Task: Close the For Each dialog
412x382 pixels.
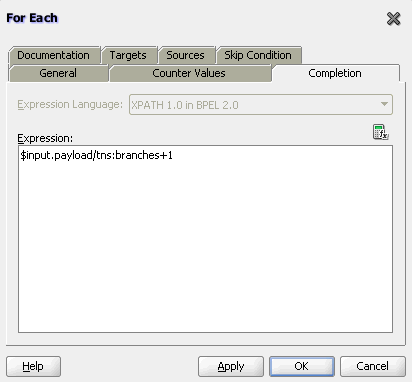Action: [393, 19]
